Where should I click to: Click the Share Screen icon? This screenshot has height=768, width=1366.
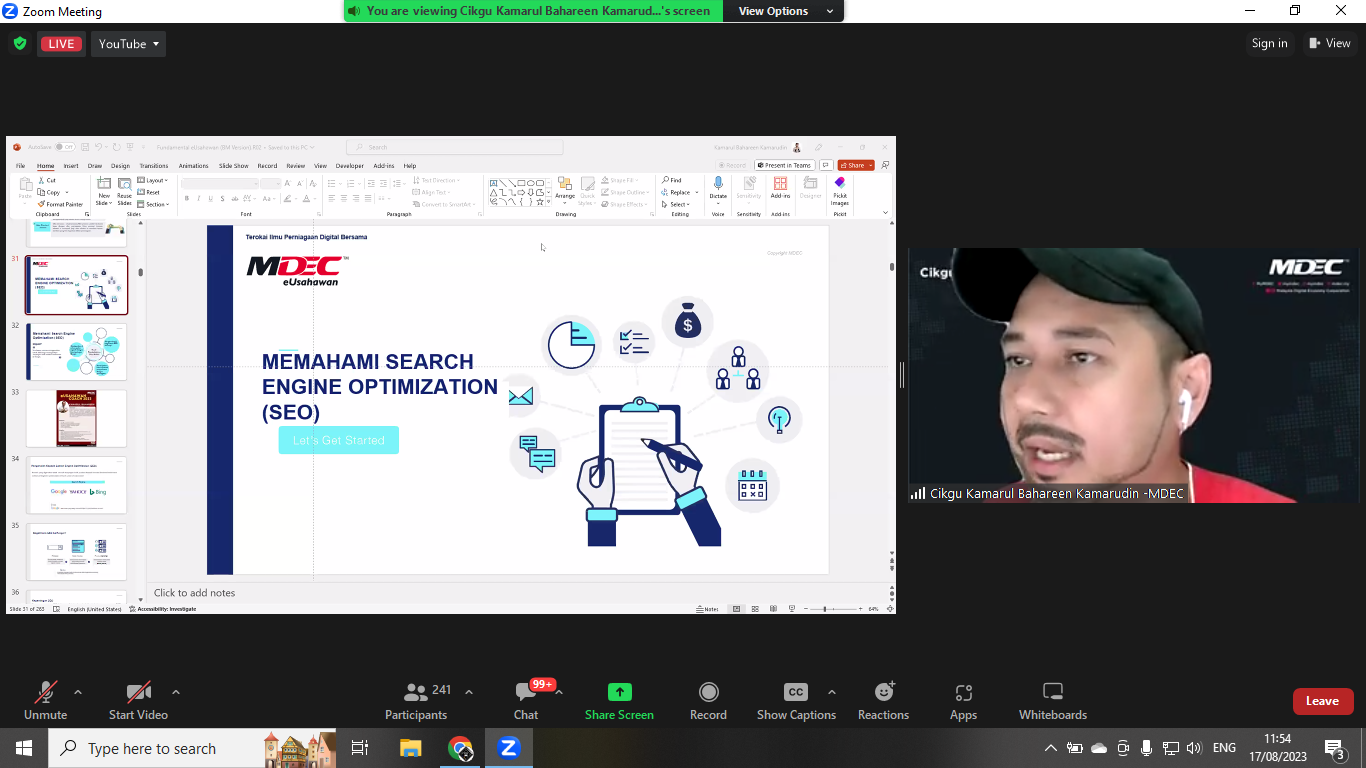[x=619, y=693]
